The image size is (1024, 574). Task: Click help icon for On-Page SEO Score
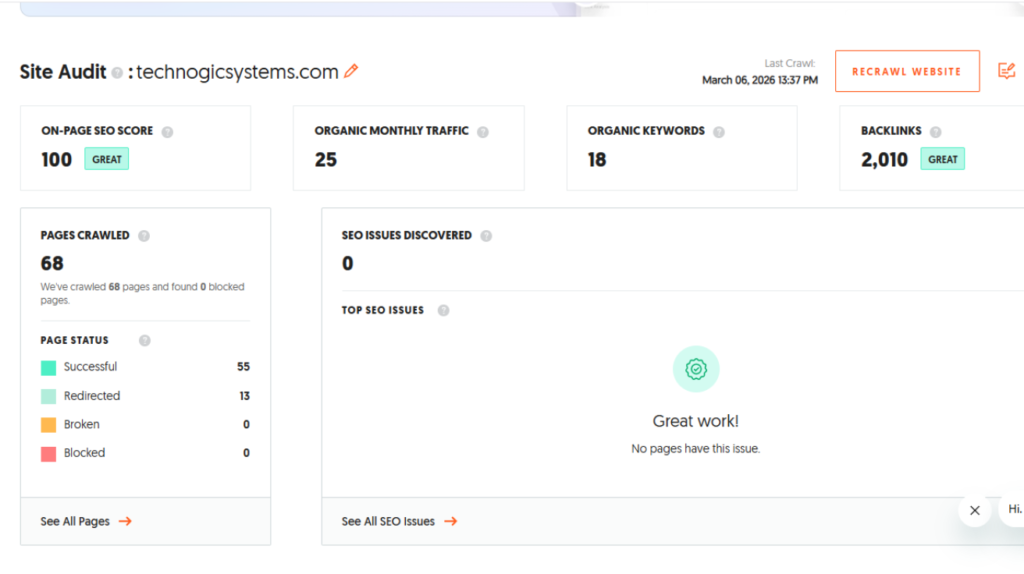(167, 132)
